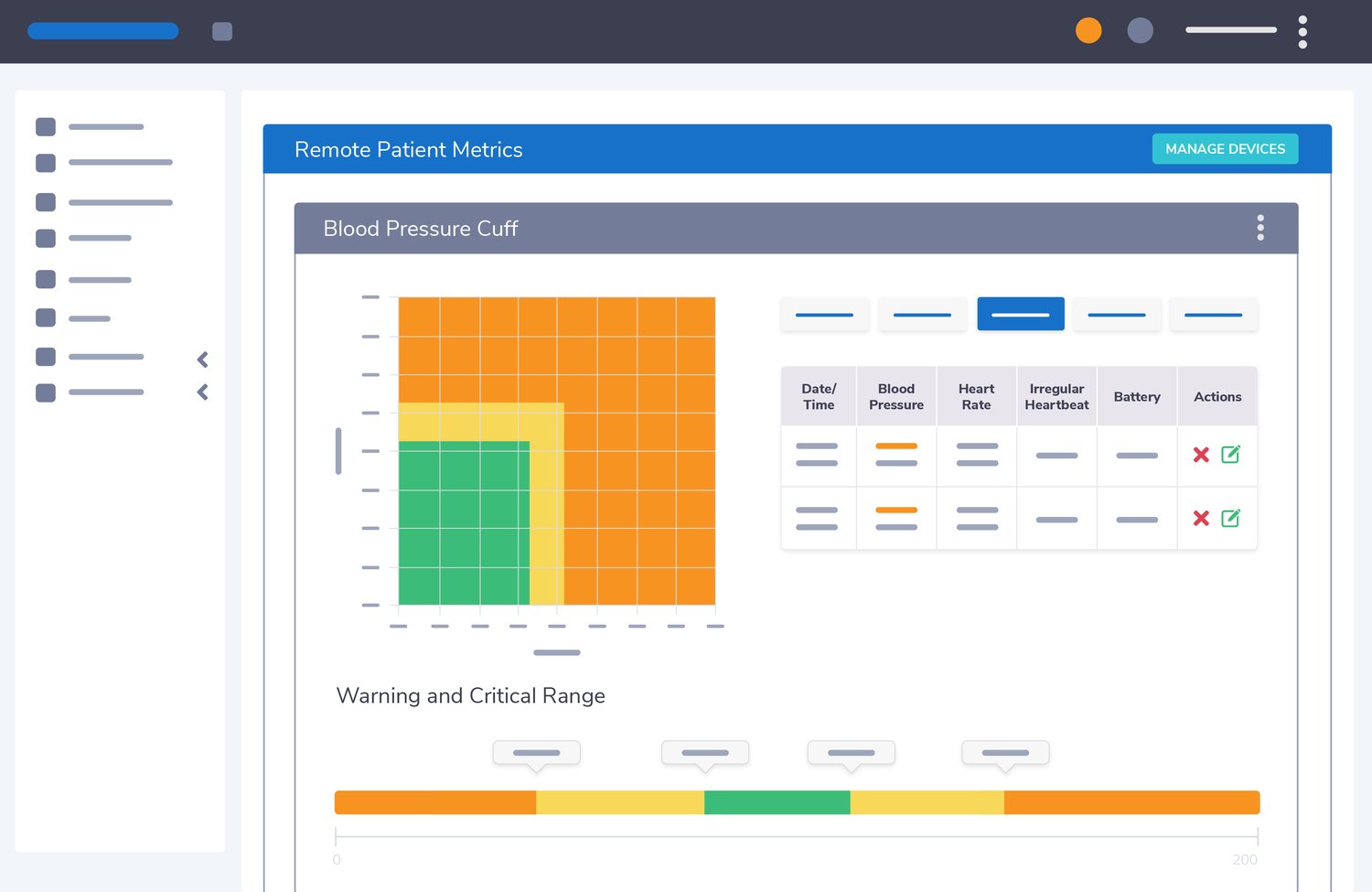Open the top navigation bar kebab menu
The width and height of the screenshot is (1372, 892).
[x=1302, y=32]
